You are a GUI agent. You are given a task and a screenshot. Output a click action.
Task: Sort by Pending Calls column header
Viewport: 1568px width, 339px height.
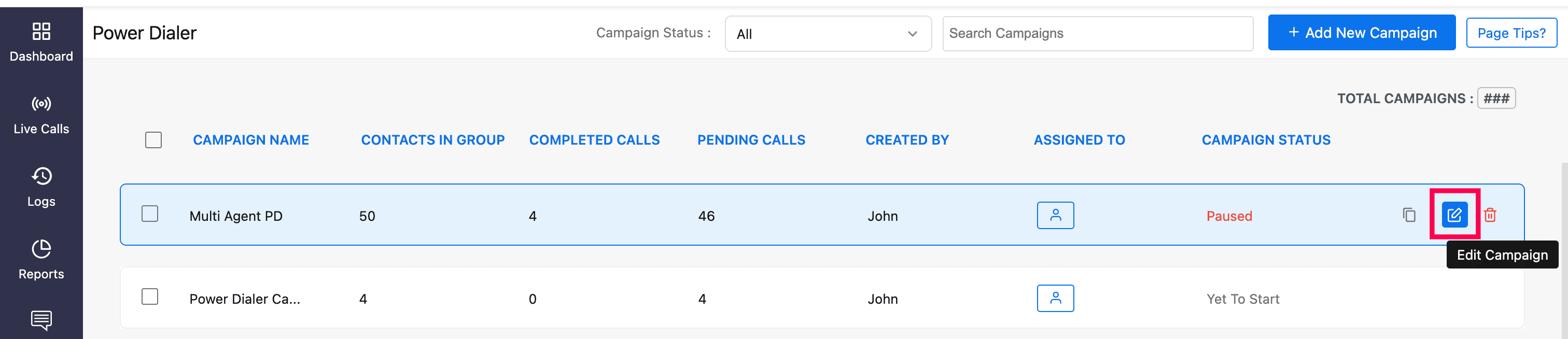pyautogui.click(x=750, y=140)
